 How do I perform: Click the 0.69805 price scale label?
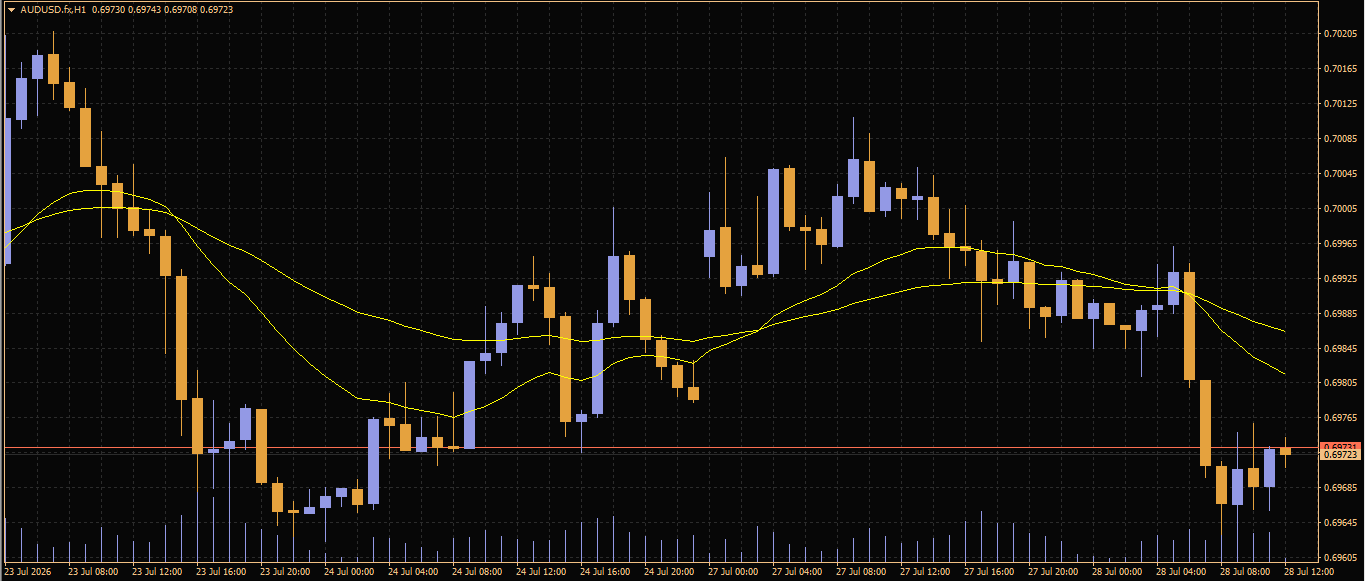[x=1339, y=383]
